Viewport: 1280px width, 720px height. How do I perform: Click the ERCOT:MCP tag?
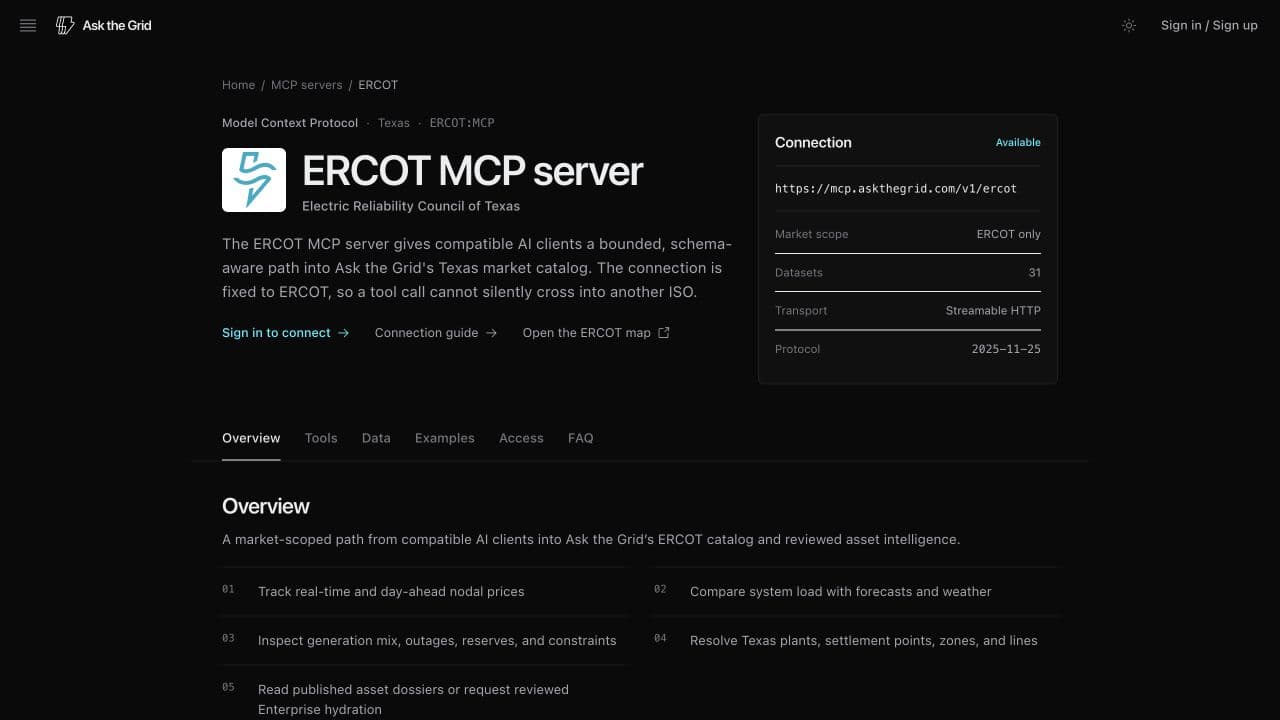click(462, 123)
